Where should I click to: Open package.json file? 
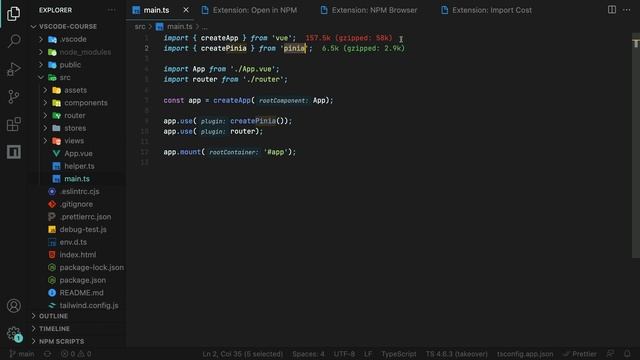[x=82, y=280]
